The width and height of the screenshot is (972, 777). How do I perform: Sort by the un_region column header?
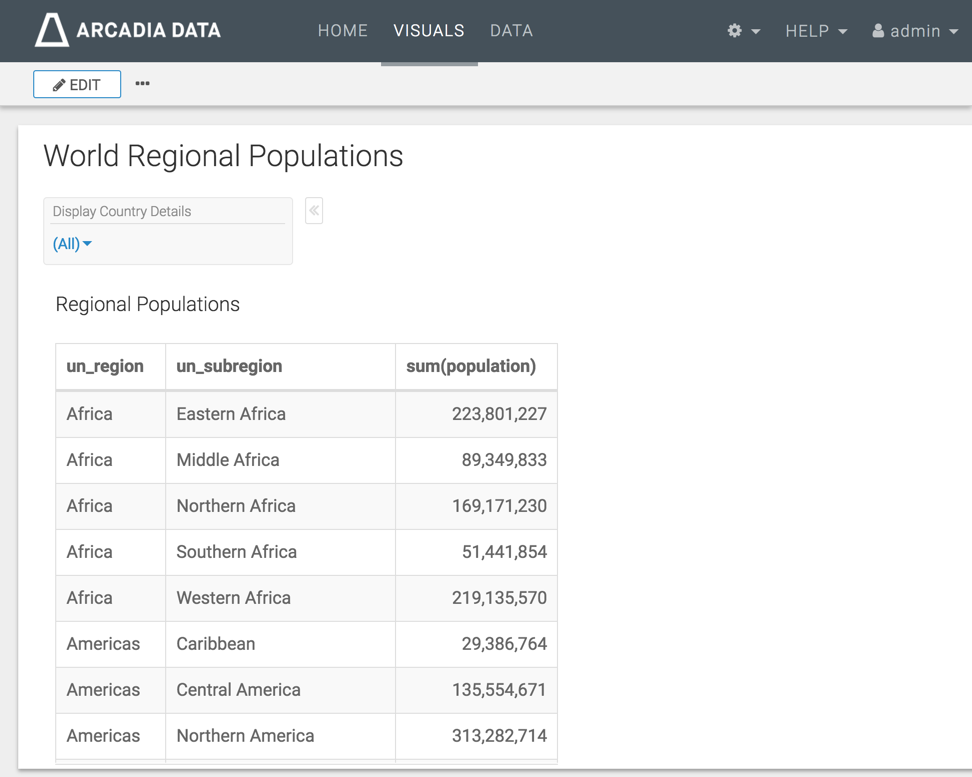105,366
